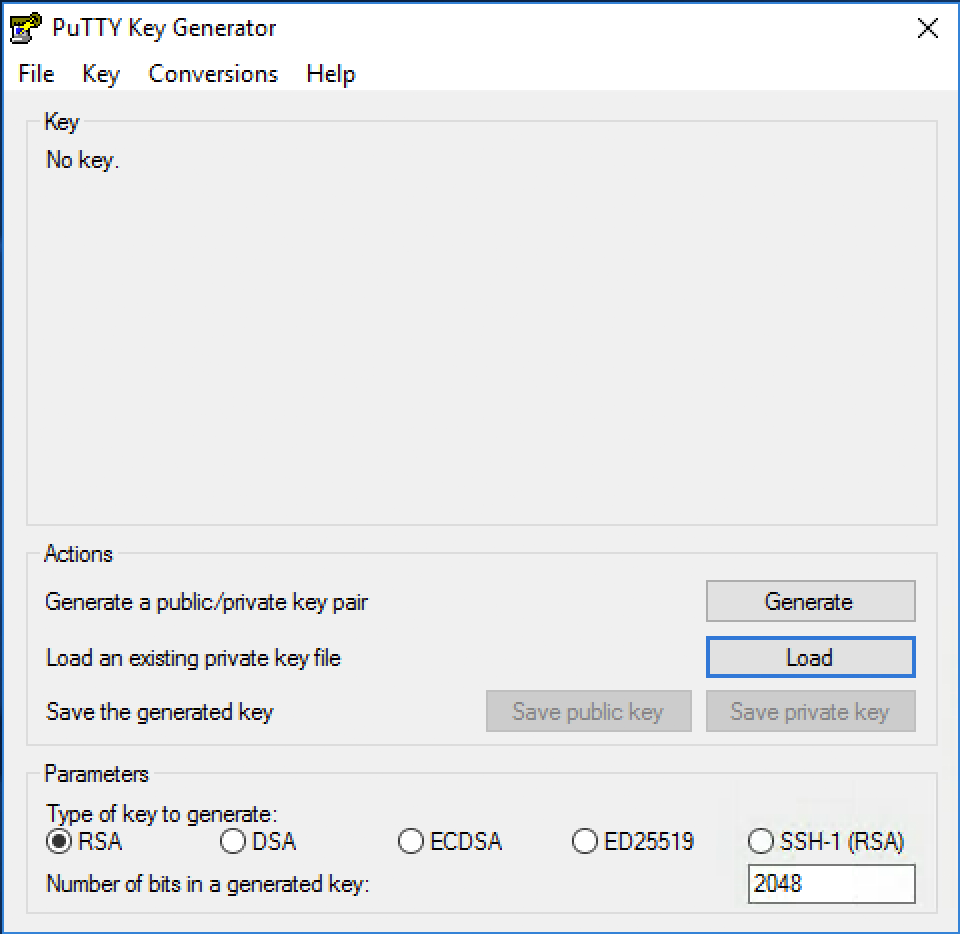Focus the number of bits input field
Screen dimensions: 960x934
[830, 884]
